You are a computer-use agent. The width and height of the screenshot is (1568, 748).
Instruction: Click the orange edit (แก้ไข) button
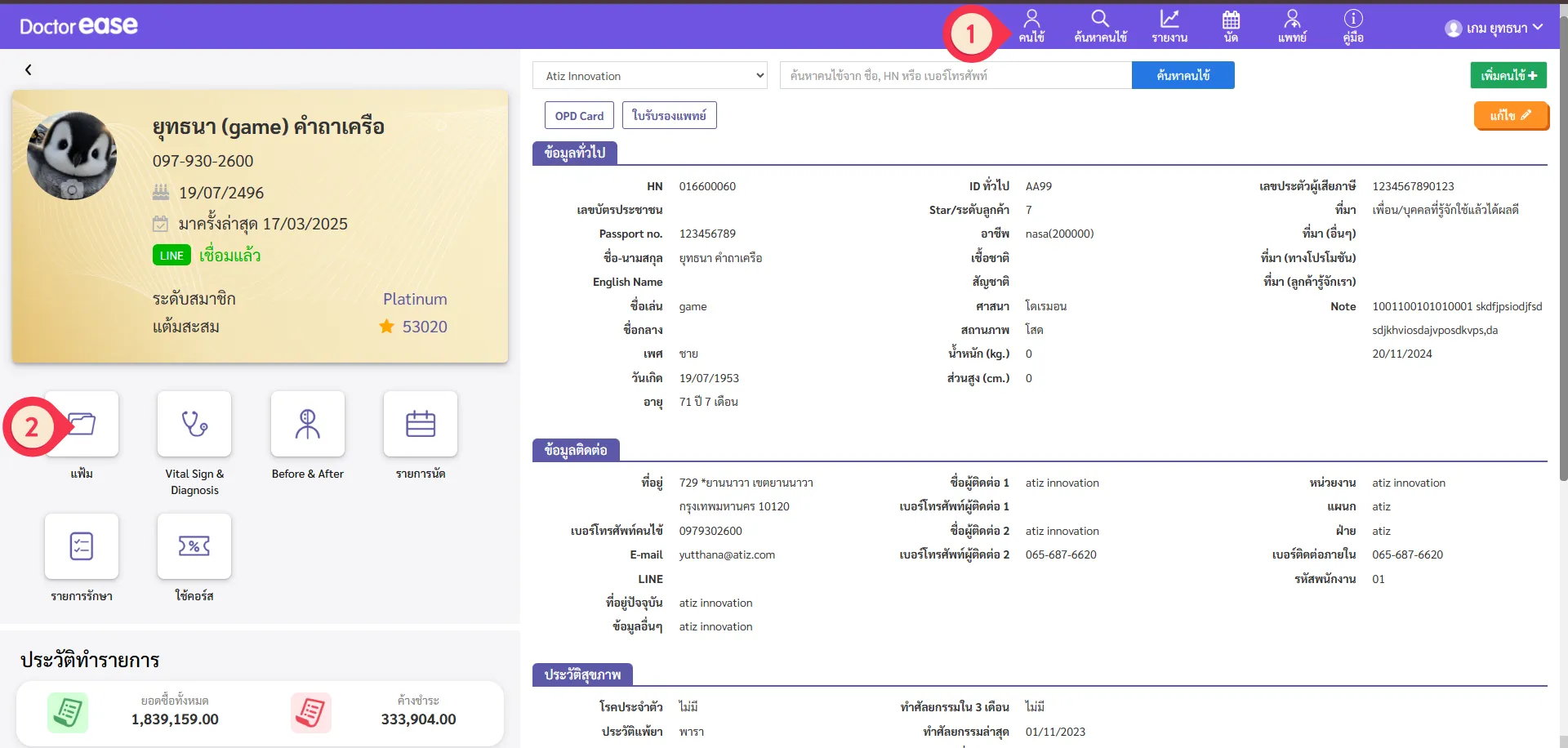point(1510,116)
